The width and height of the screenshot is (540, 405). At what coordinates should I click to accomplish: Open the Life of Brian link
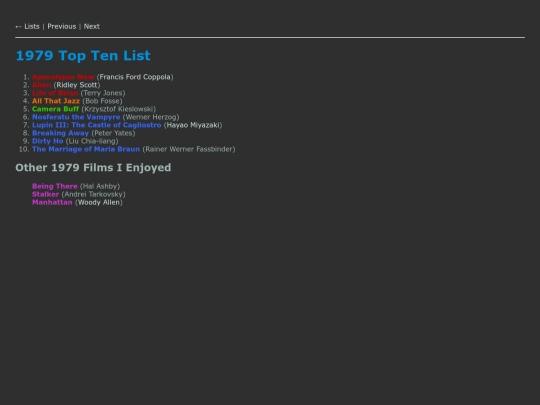pos(55,93)
